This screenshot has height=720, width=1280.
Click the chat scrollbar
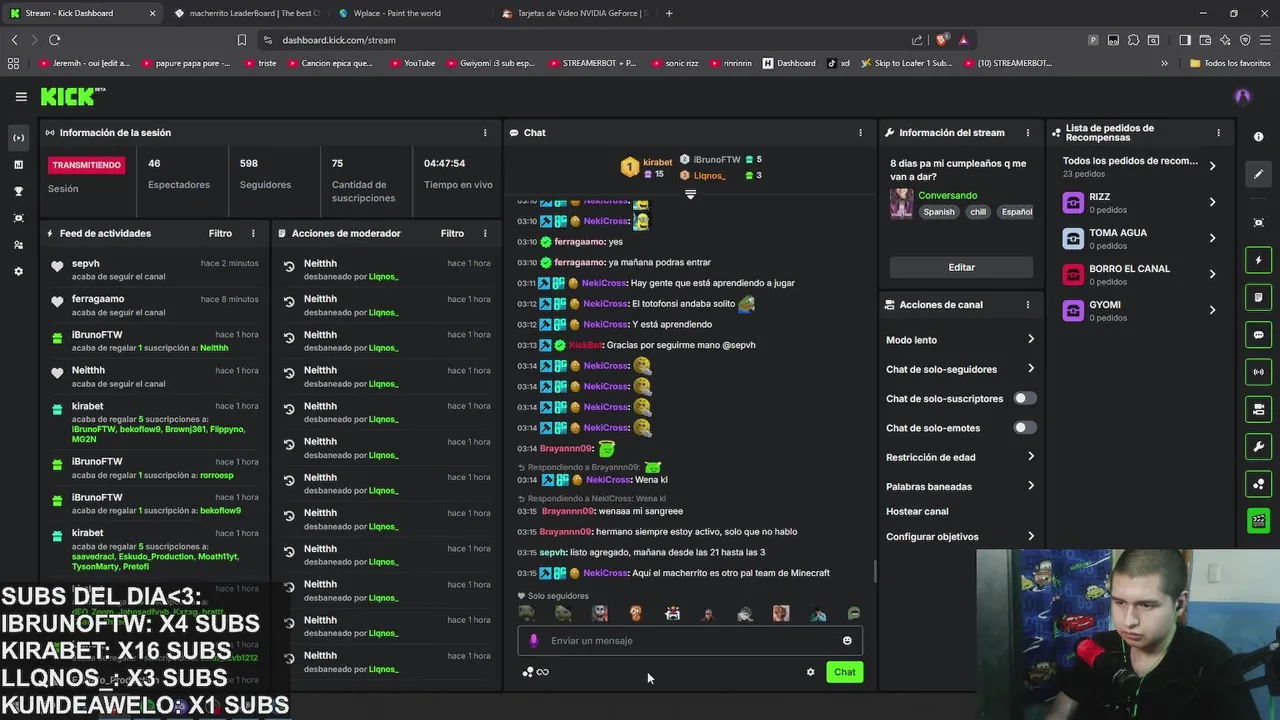[x=876, y=572]
